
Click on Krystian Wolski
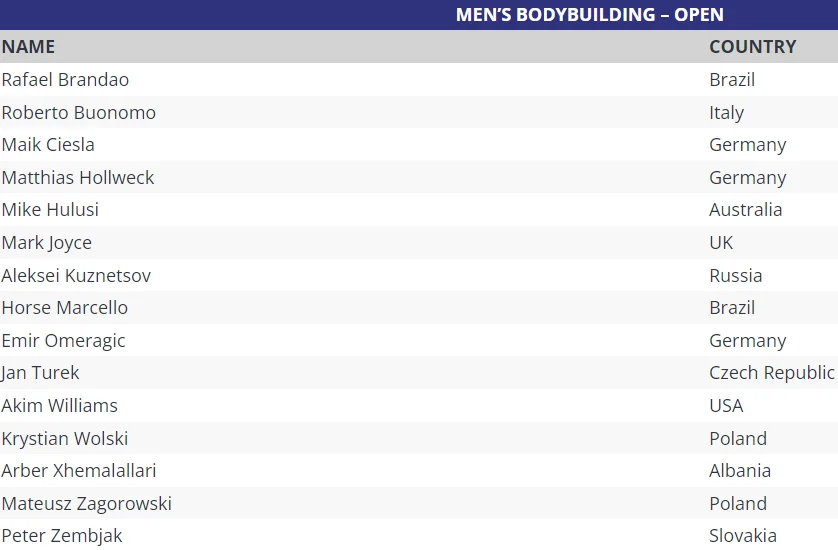65,438
